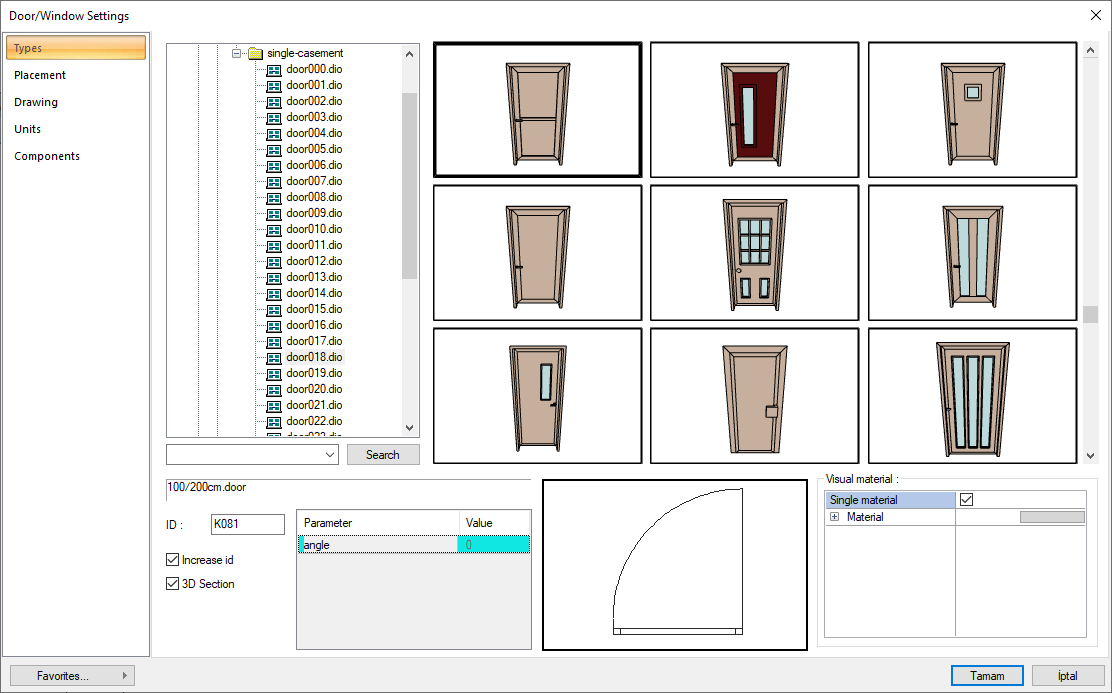Switch to the Placement tab
Viewport: 1112px width, 693px height.
click(40, 75)
